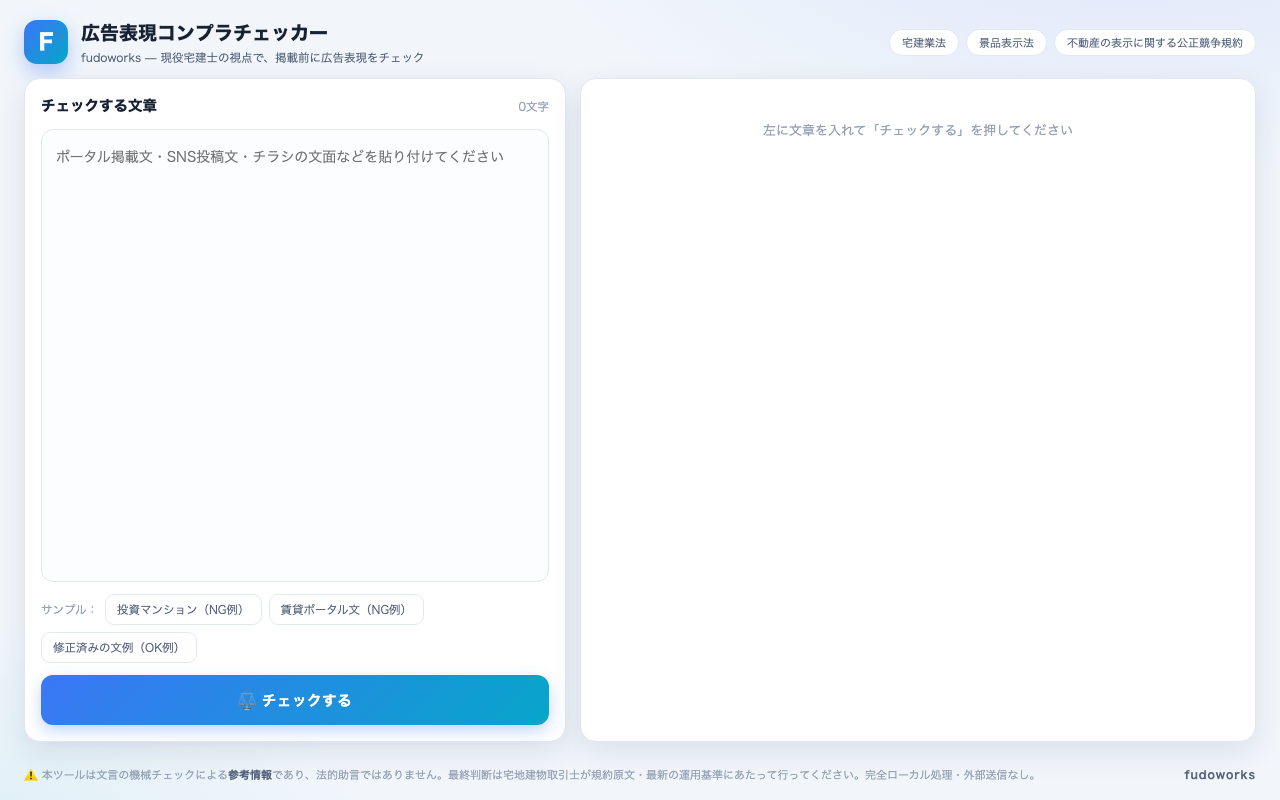The width and height of the screenshot is (1280, 800).
Task: Click the blue fudoworks F logo icon
Action: tap(46, 42)
